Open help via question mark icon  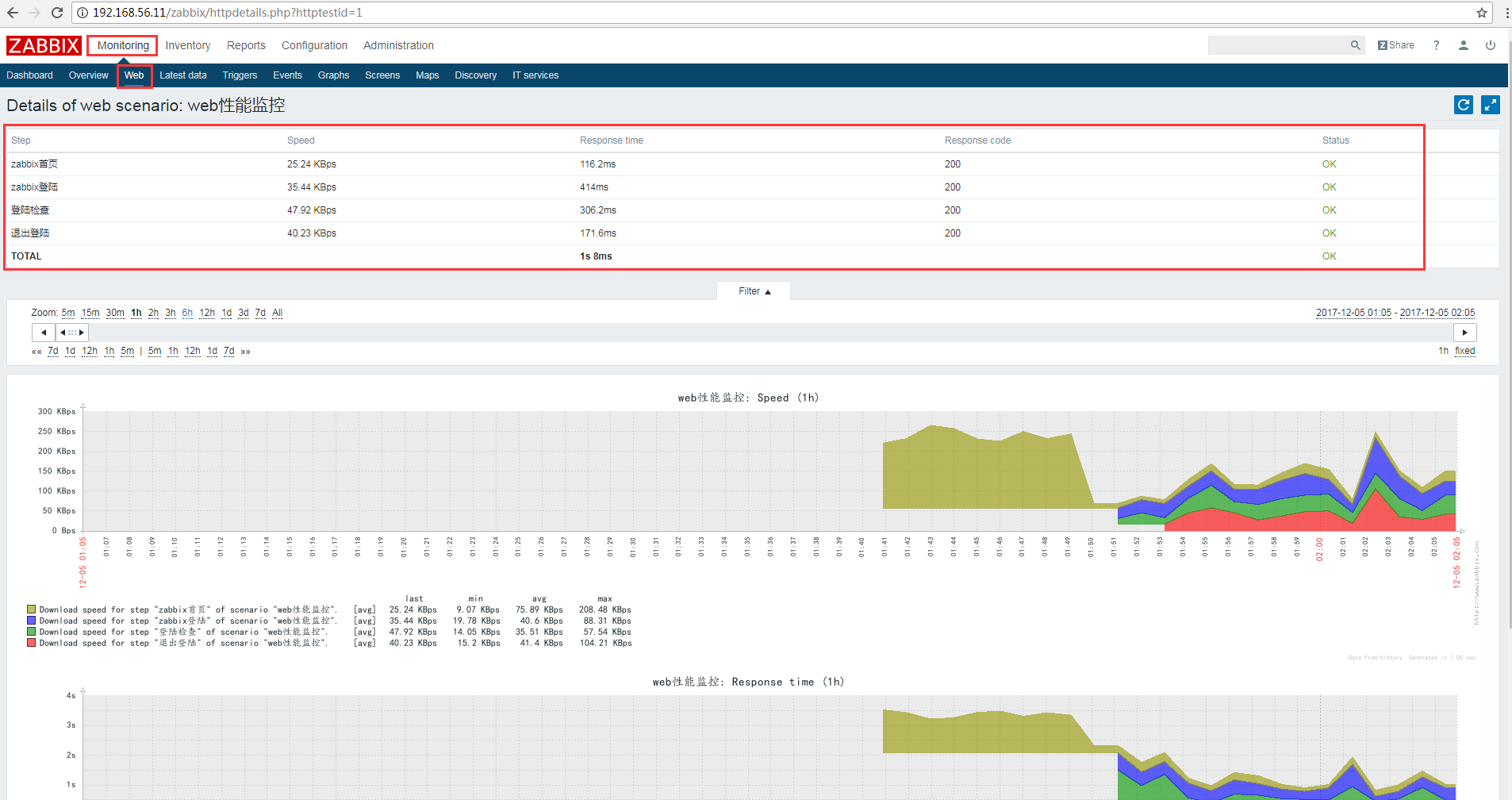pyautogui.click(x=1437, y=45)
